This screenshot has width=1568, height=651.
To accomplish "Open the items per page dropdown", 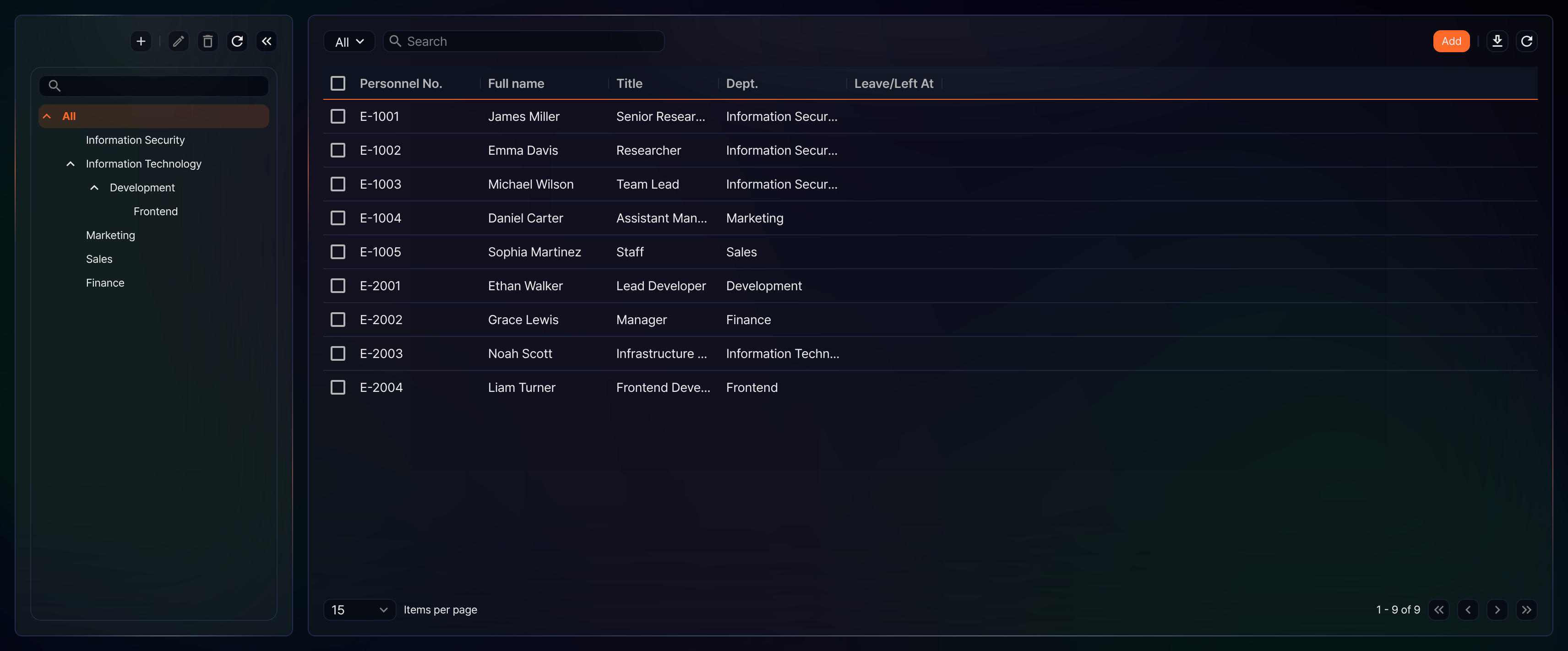I will 359,610.
